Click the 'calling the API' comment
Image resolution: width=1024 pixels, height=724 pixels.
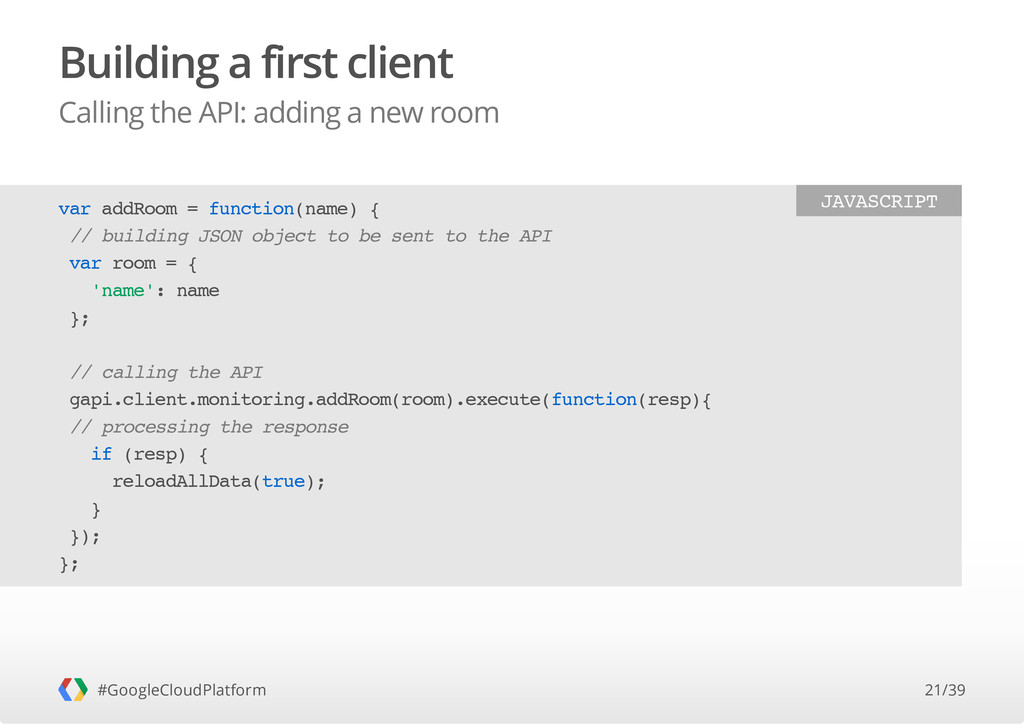pyautogui.click(x=166, y=373)
